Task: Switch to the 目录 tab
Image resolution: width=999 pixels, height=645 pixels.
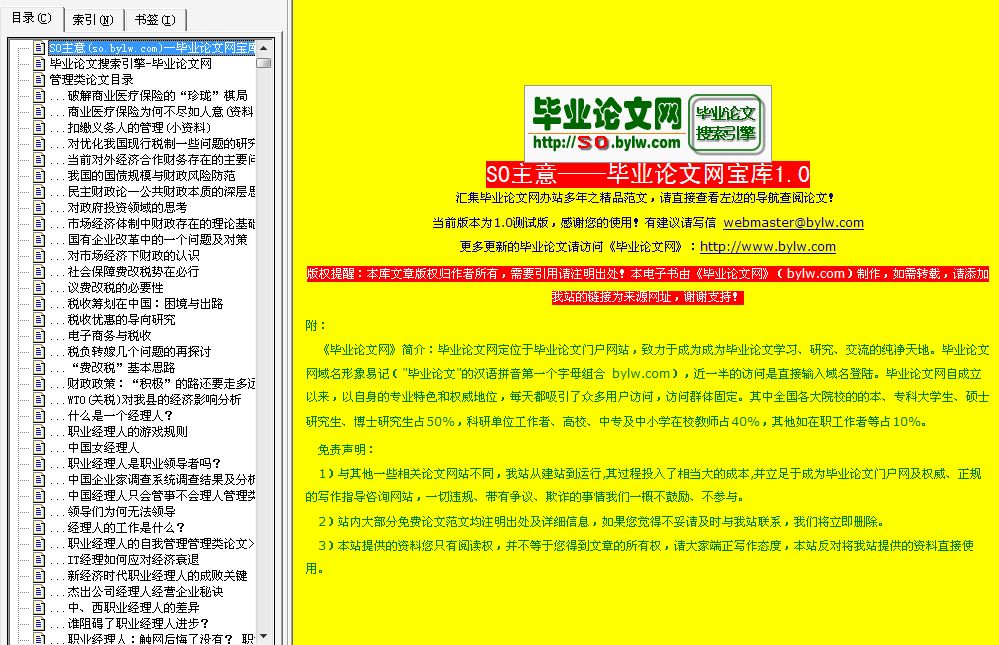Action: [31, 18]
